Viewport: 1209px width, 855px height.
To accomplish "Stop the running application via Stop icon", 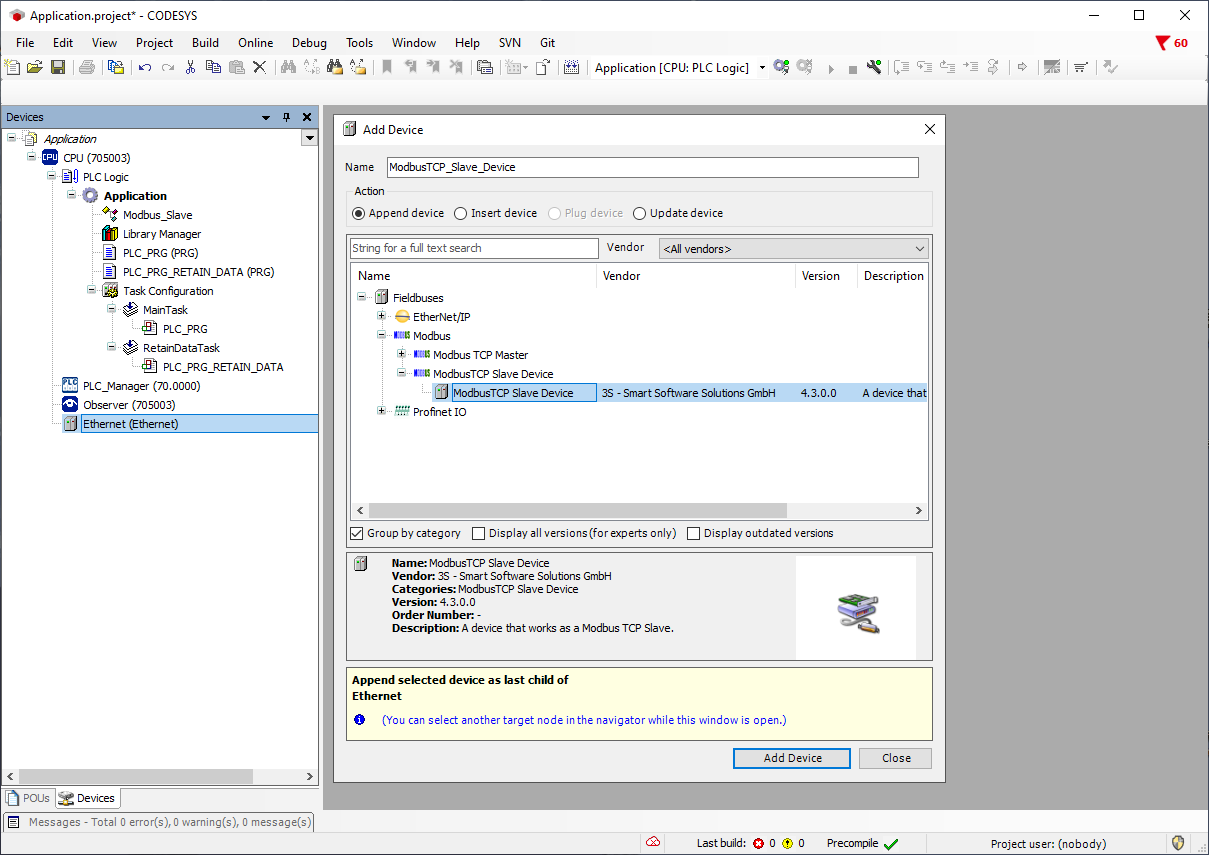I will click(x=853, y=67).
